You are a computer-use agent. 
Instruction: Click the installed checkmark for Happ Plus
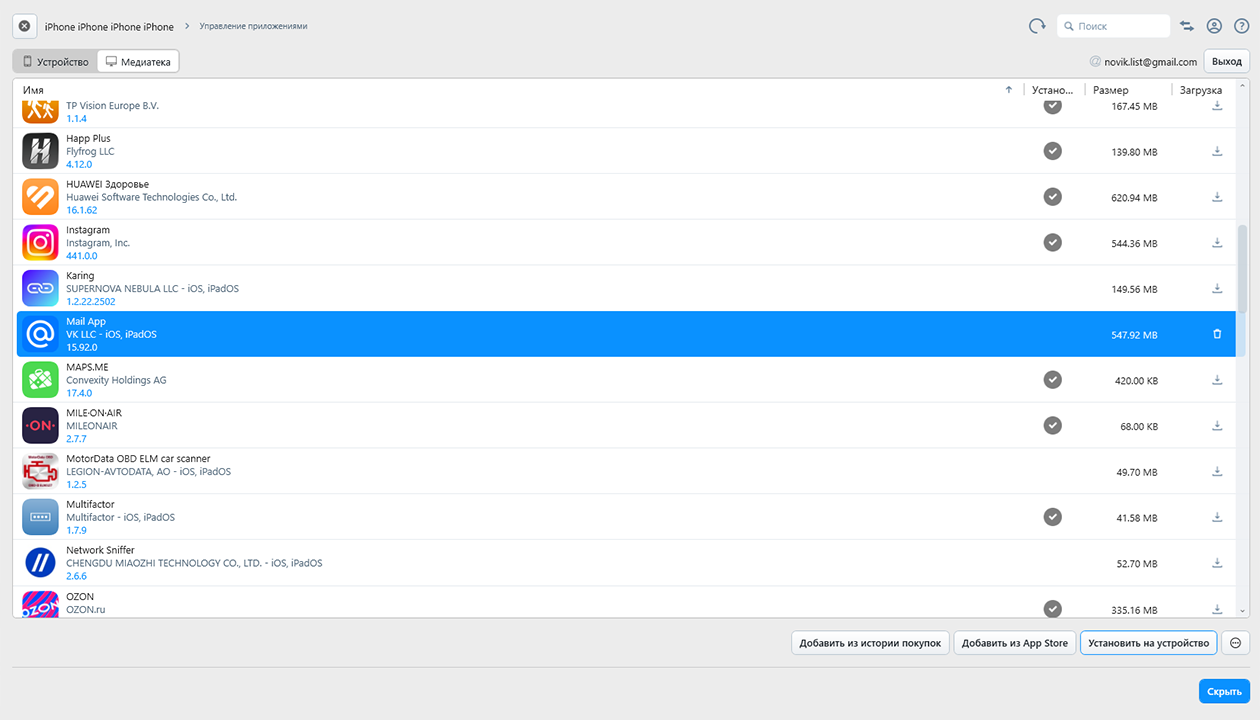(x=1052, y=151)
